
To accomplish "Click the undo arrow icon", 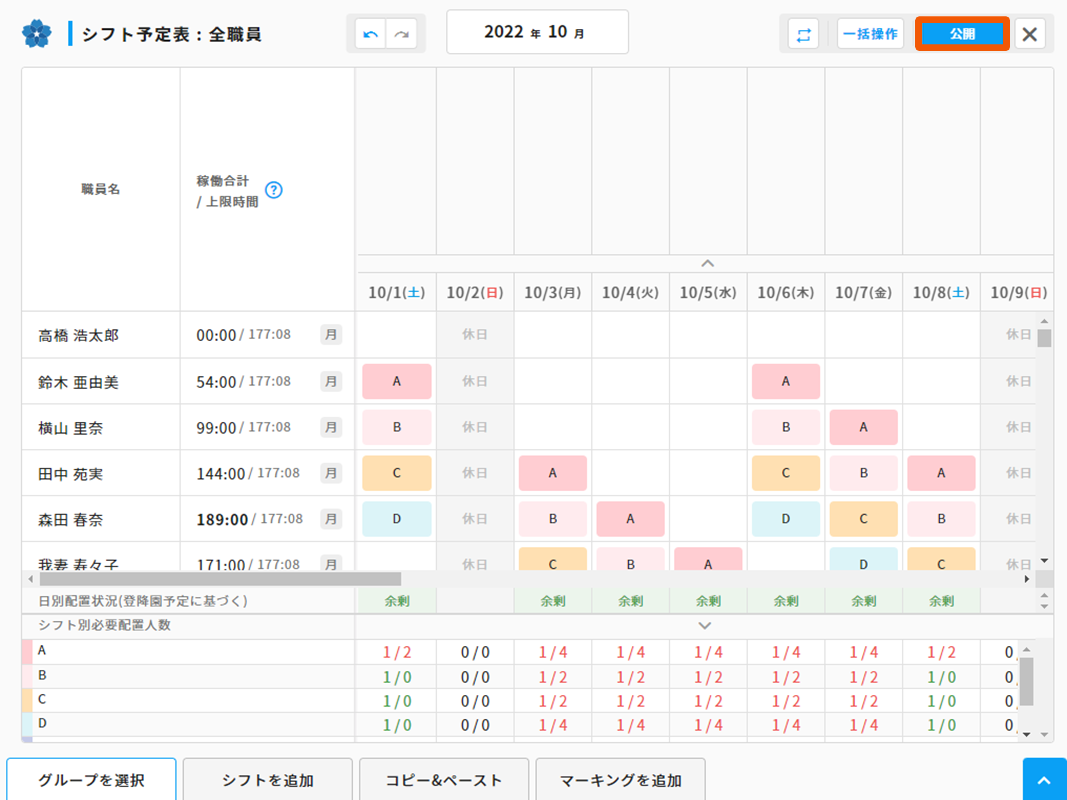I will [x=371, y=34].
